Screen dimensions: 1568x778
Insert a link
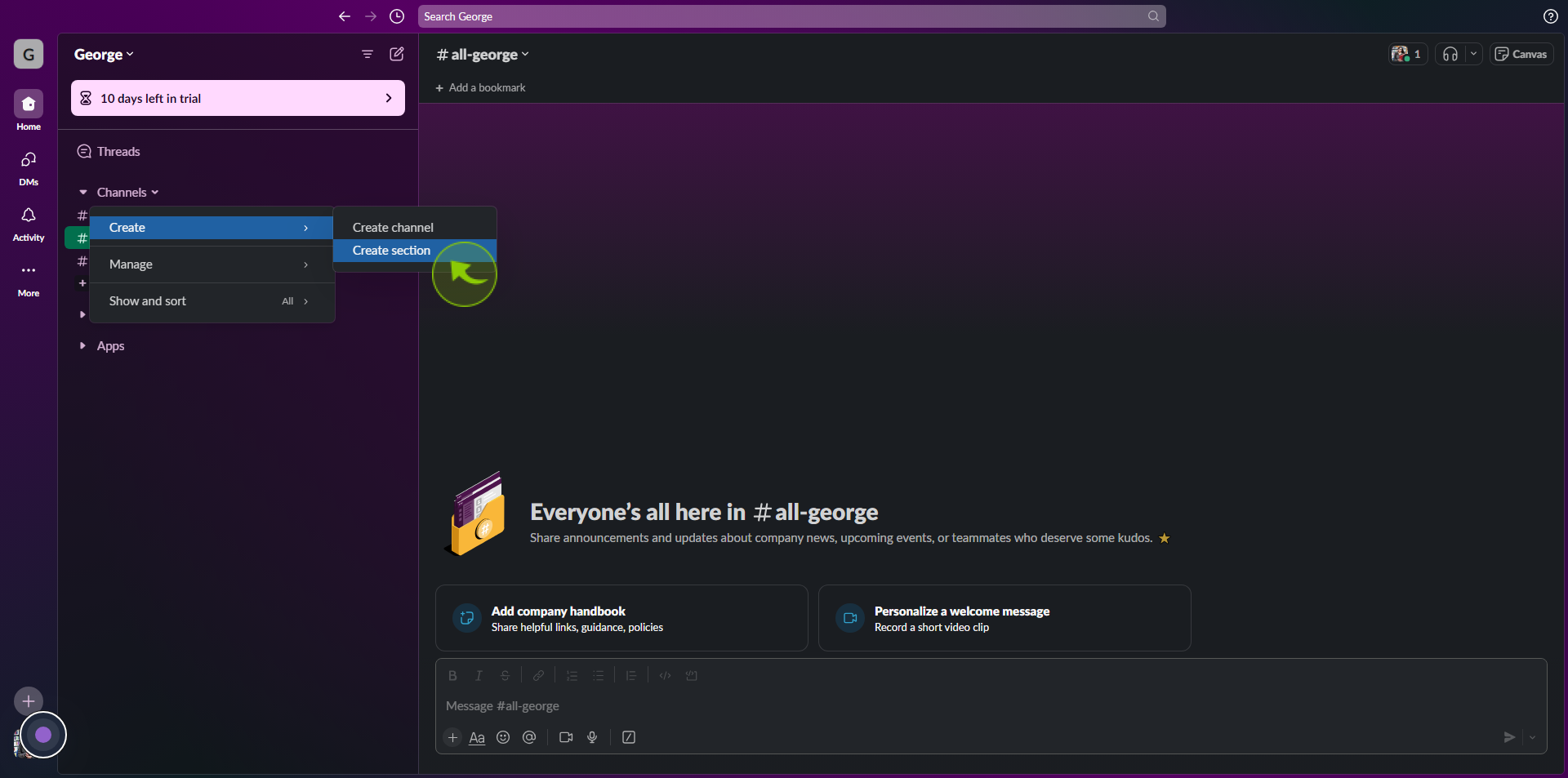(538, 676)
